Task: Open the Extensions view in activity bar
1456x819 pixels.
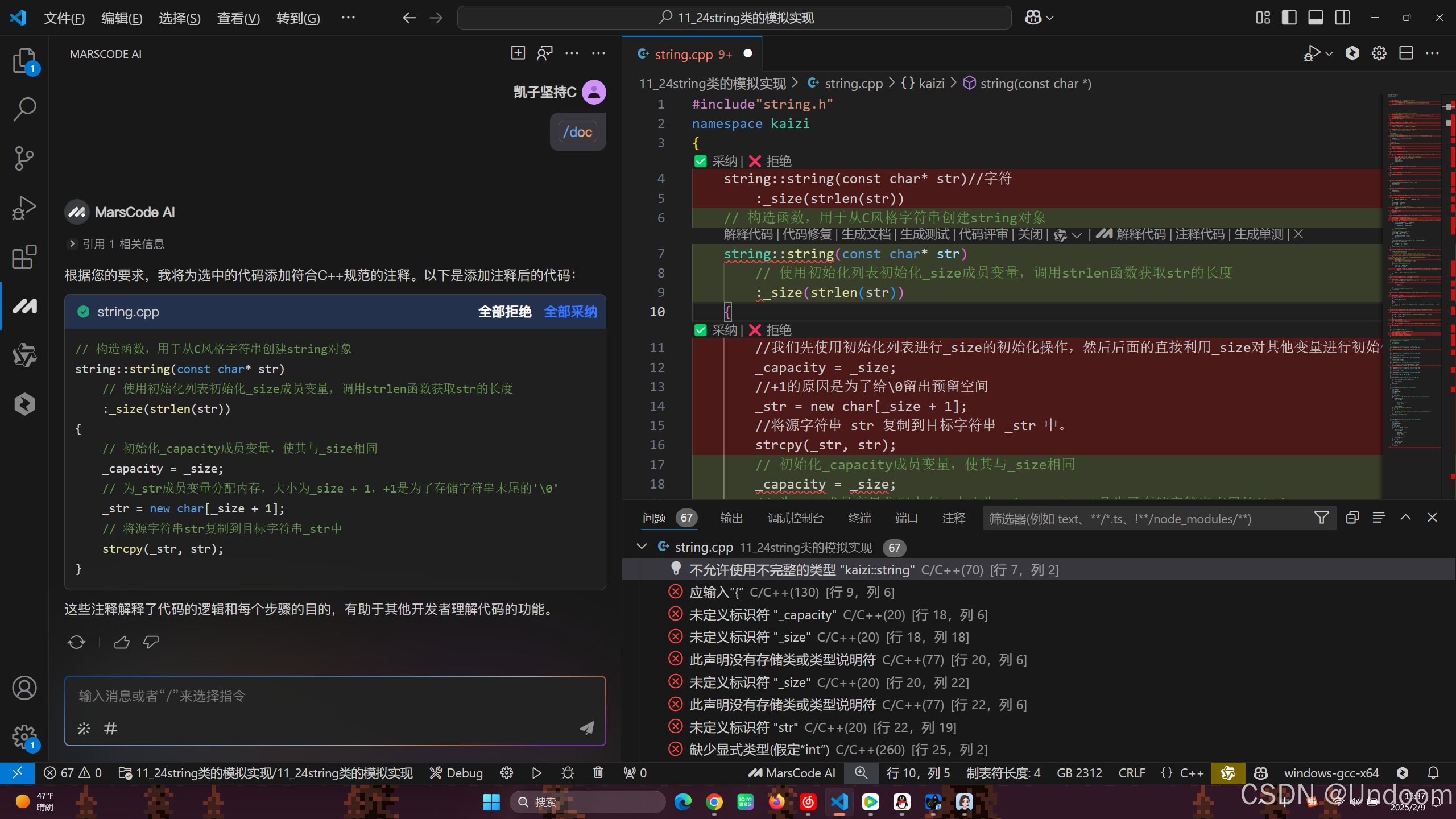Action: tap(24, 257)
